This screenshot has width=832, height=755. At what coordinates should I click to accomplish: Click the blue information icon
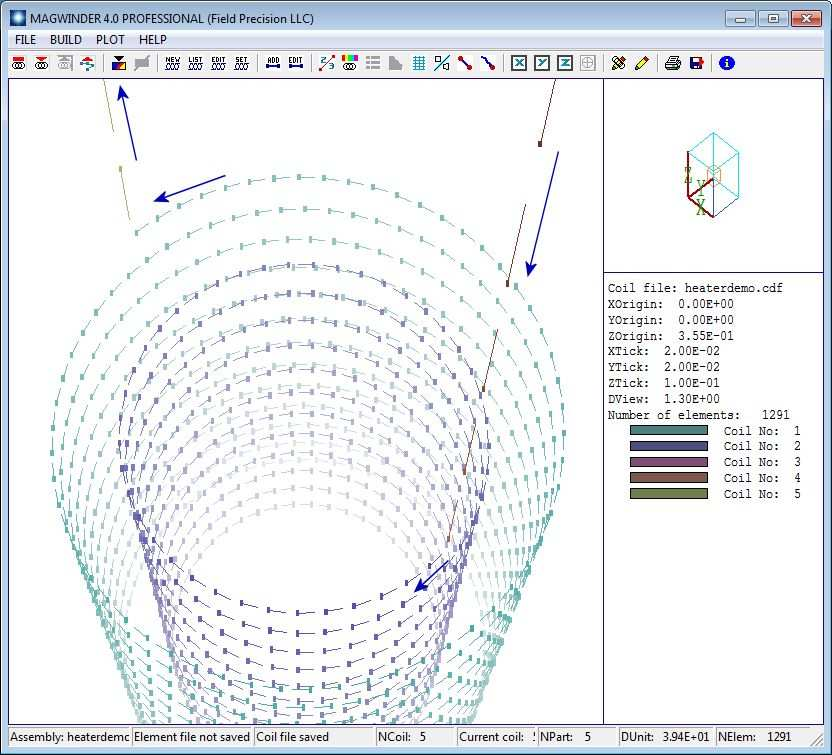[x=727, y=63]
